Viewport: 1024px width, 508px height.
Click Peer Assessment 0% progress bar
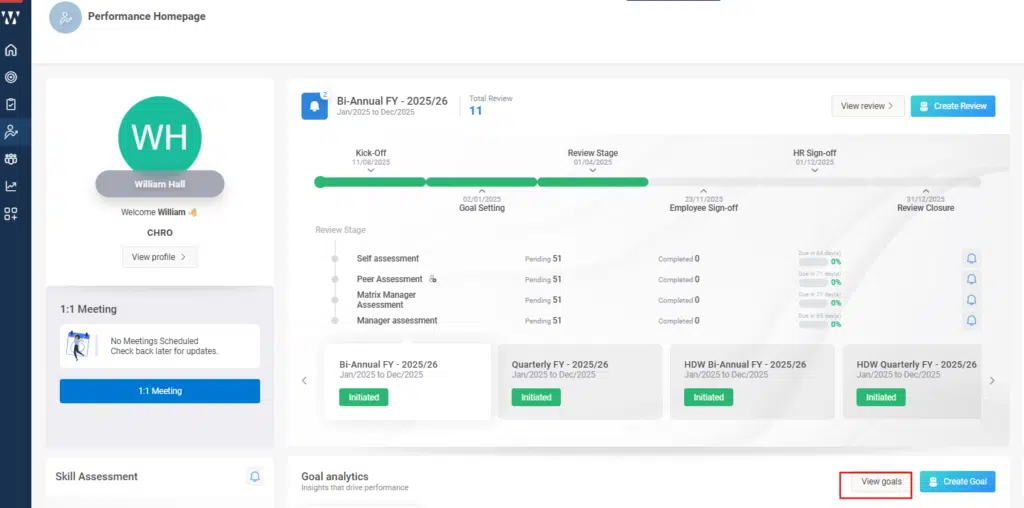tap(813, 283)
